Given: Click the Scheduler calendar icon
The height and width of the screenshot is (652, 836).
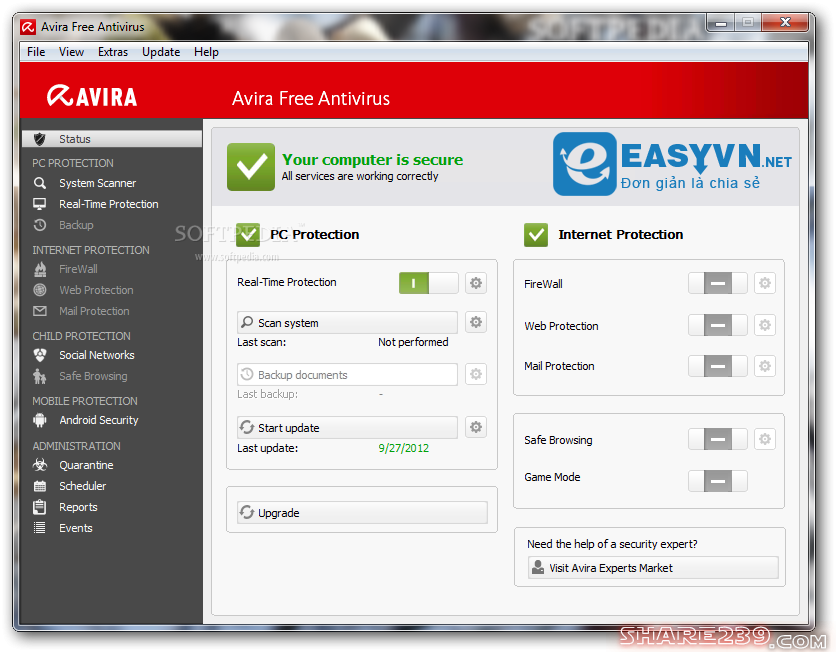Looking at the screenshot, I should (39, 486).
